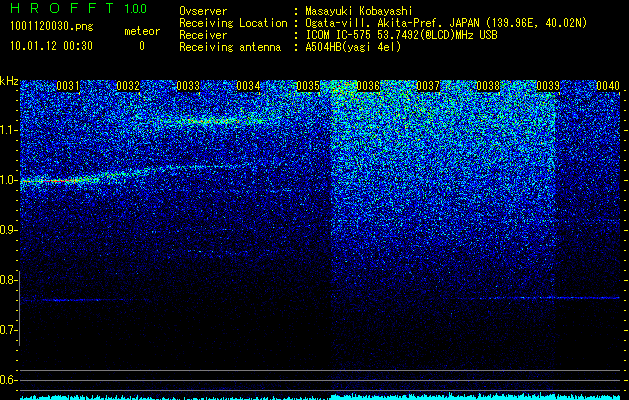Click the ICOM IC-575 receiver value
Image resolution: width=629 pixels, height=400 pixels.
point(401,35)
